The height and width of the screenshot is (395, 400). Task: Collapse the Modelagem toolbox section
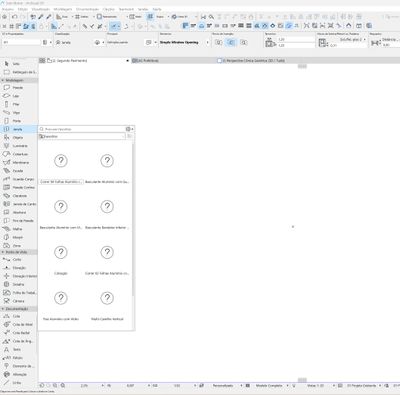(3, 80)
